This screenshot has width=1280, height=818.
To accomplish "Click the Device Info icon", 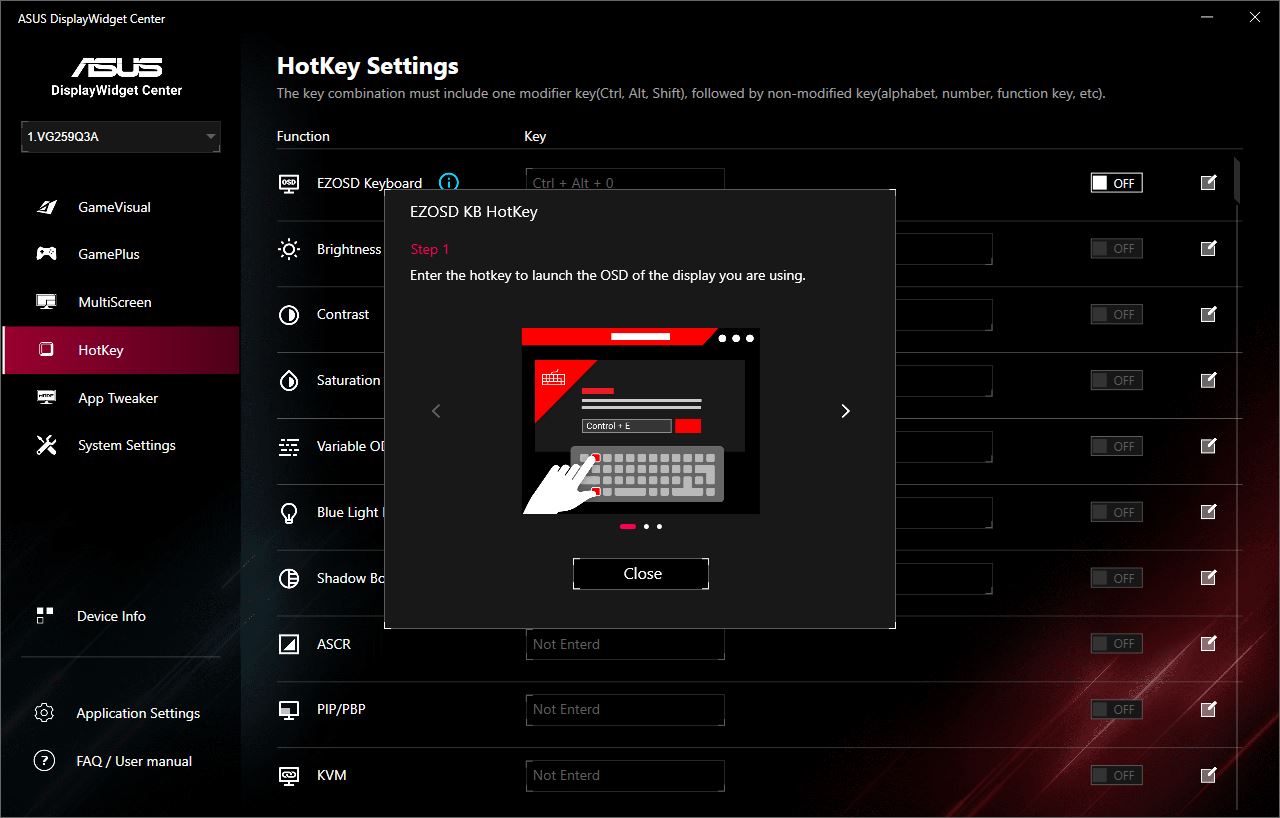I will pyautogui.click(x=44, y=616).
